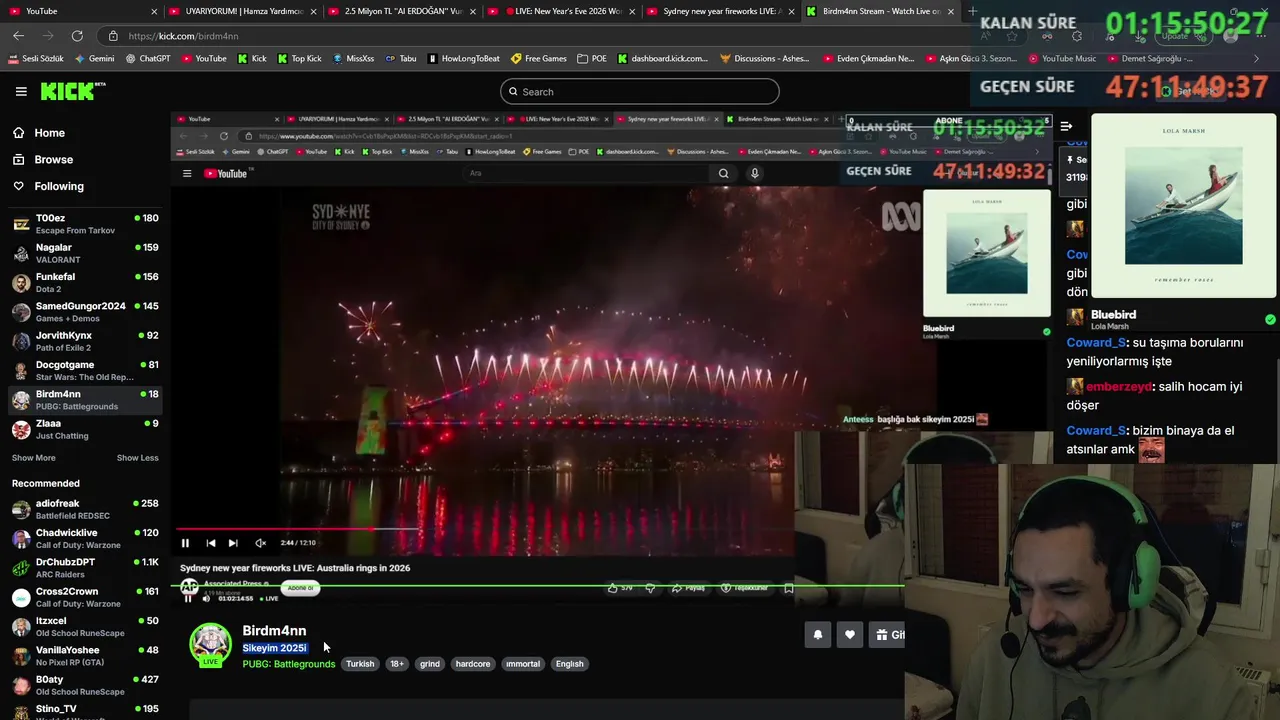
Task: Click the English stream tag
Action: pos(569,664)
